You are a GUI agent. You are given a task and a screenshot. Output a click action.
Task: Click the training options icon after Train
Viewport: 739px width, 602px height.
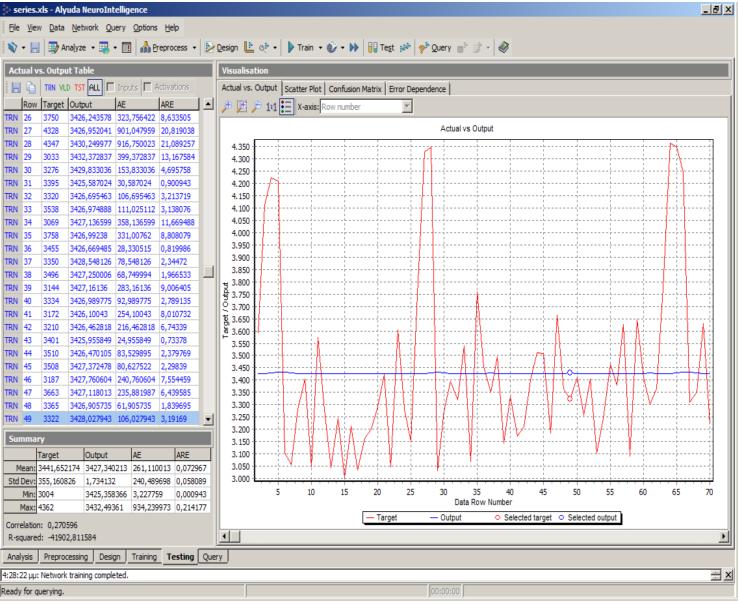pos(332,47)
